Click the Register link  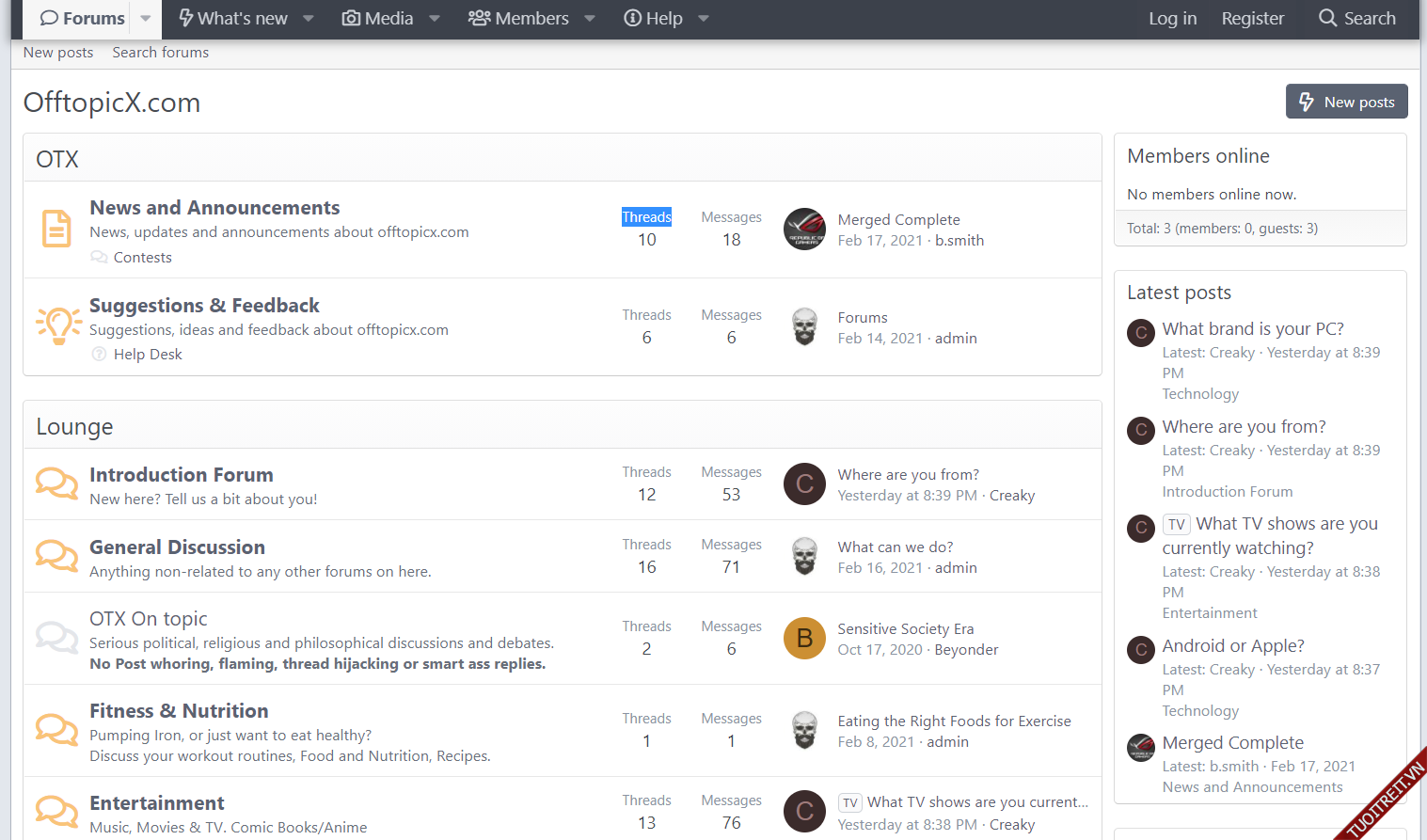point(1252,19)
